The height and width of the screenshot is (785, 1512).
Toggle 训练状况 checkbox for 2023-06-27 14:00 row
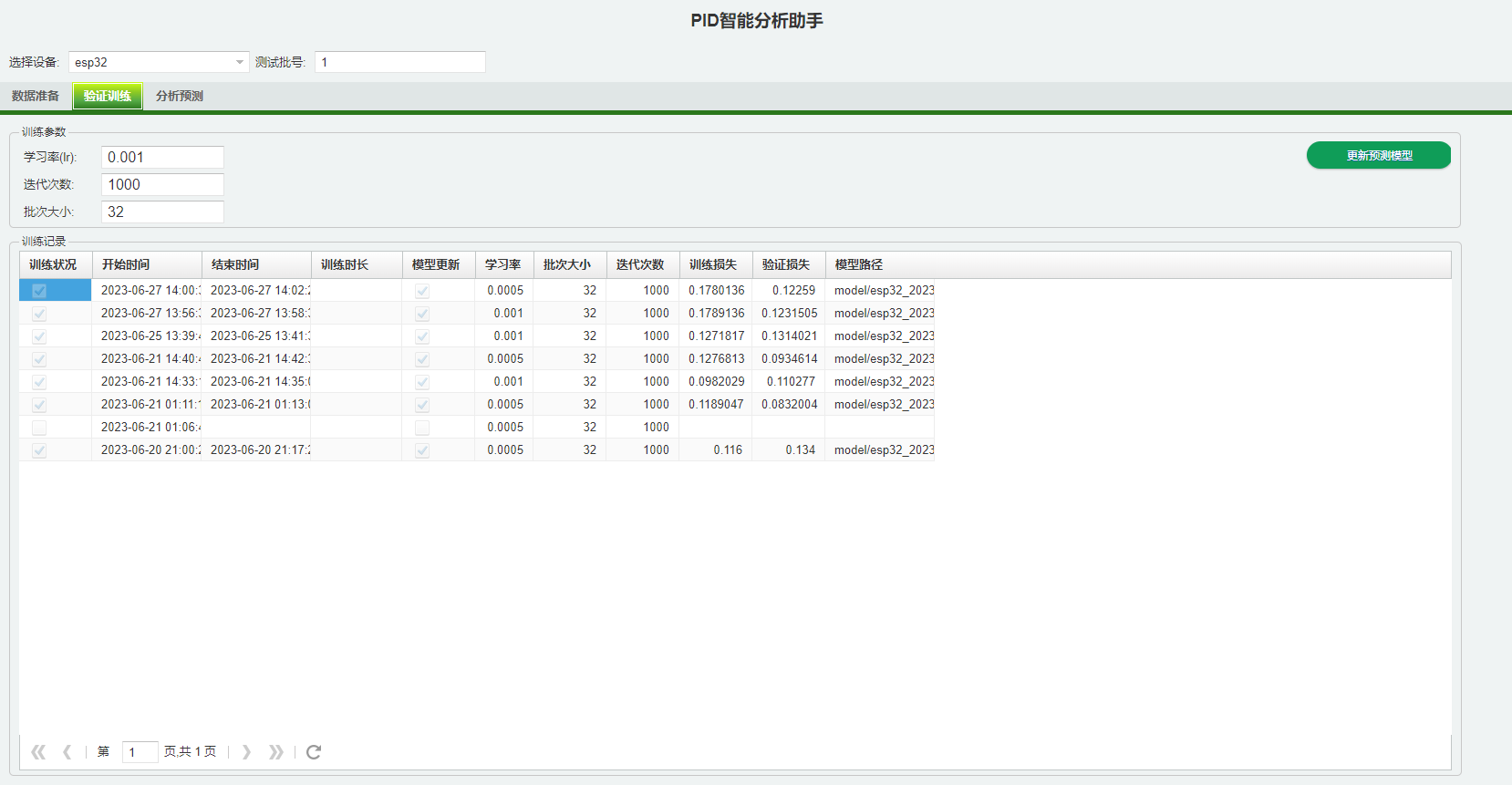point(39,291)
